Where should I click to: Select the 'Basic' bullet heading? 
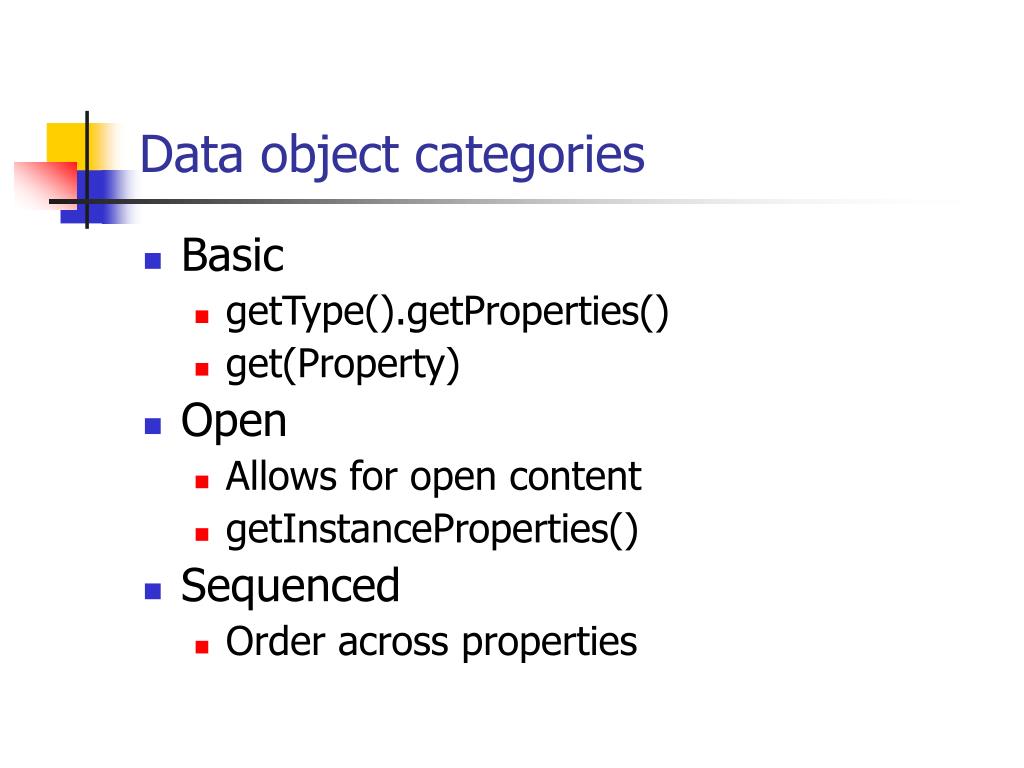[x=232, y=255]
